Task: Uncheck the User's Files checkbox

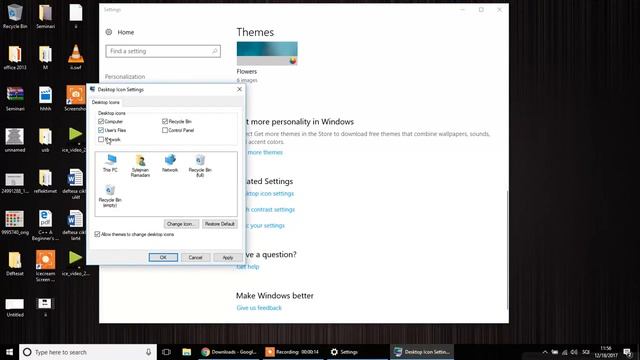Action: click(101, 130)
